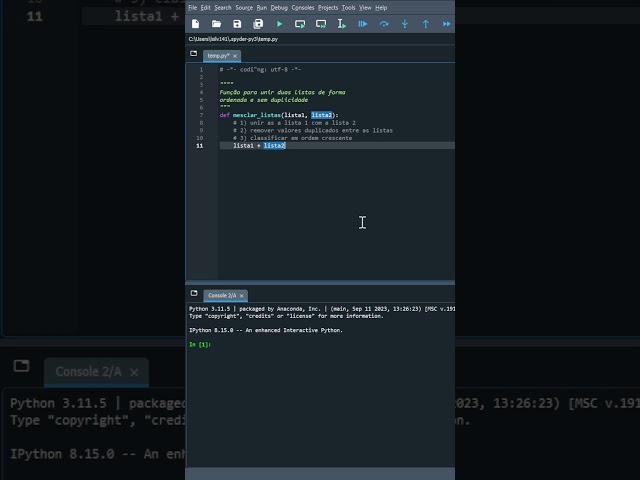Click the file path C:\Users...temp.py text
Viewport: 640px width, 480px height.
tap(233, 39)
